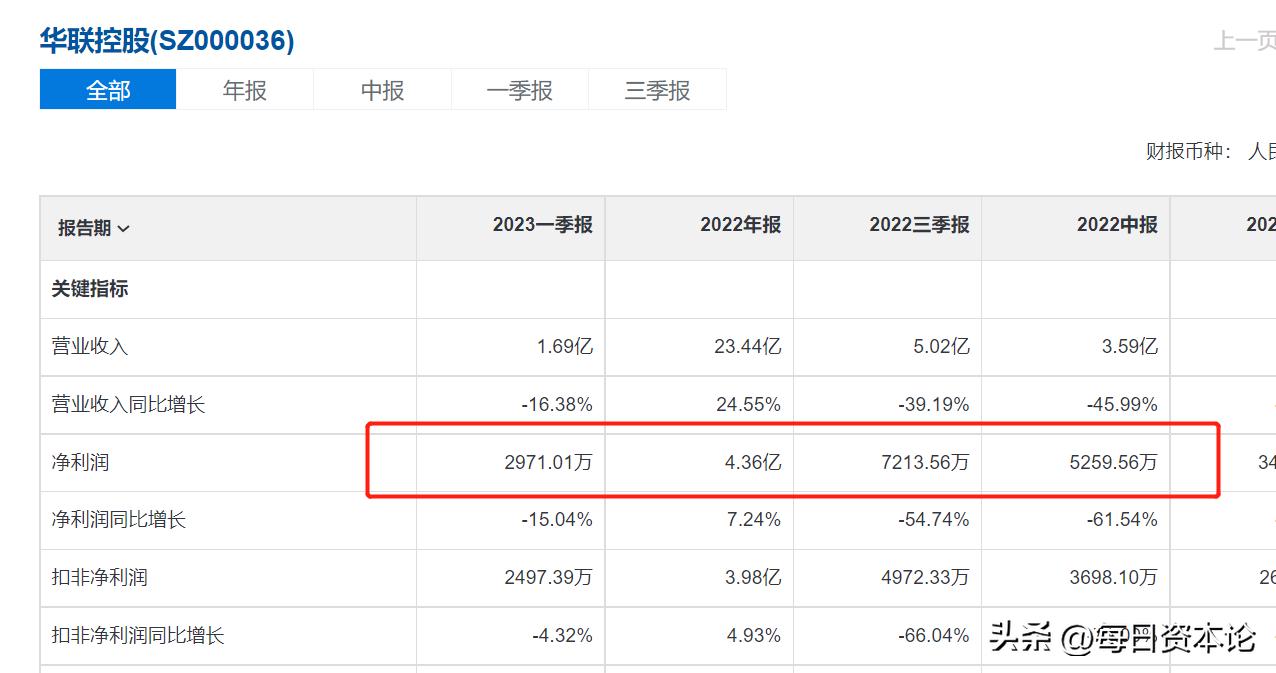
Task: Click the 2022三季报 column header
Action: pyautogui.click(x=919, y=227)
